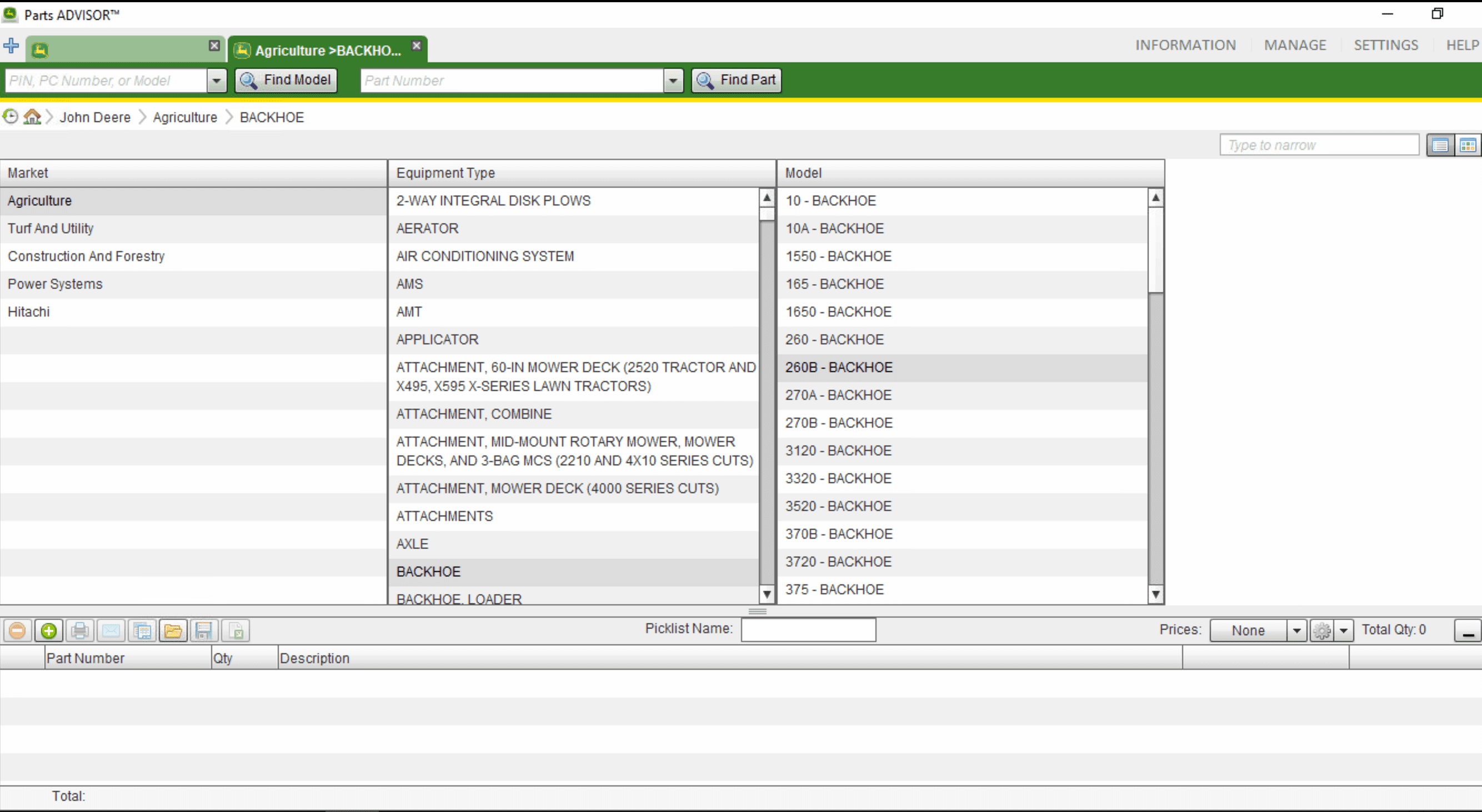Open the Prices None dropdown
This screenshot has width=1482, height=812.
click(x=1296, y=631)
